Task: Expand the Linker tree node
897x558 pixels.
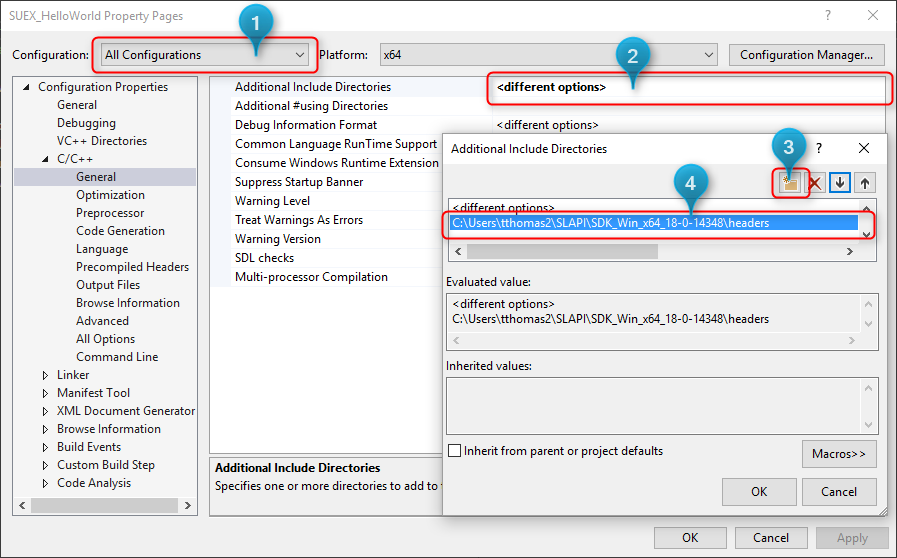Action: 45,375
